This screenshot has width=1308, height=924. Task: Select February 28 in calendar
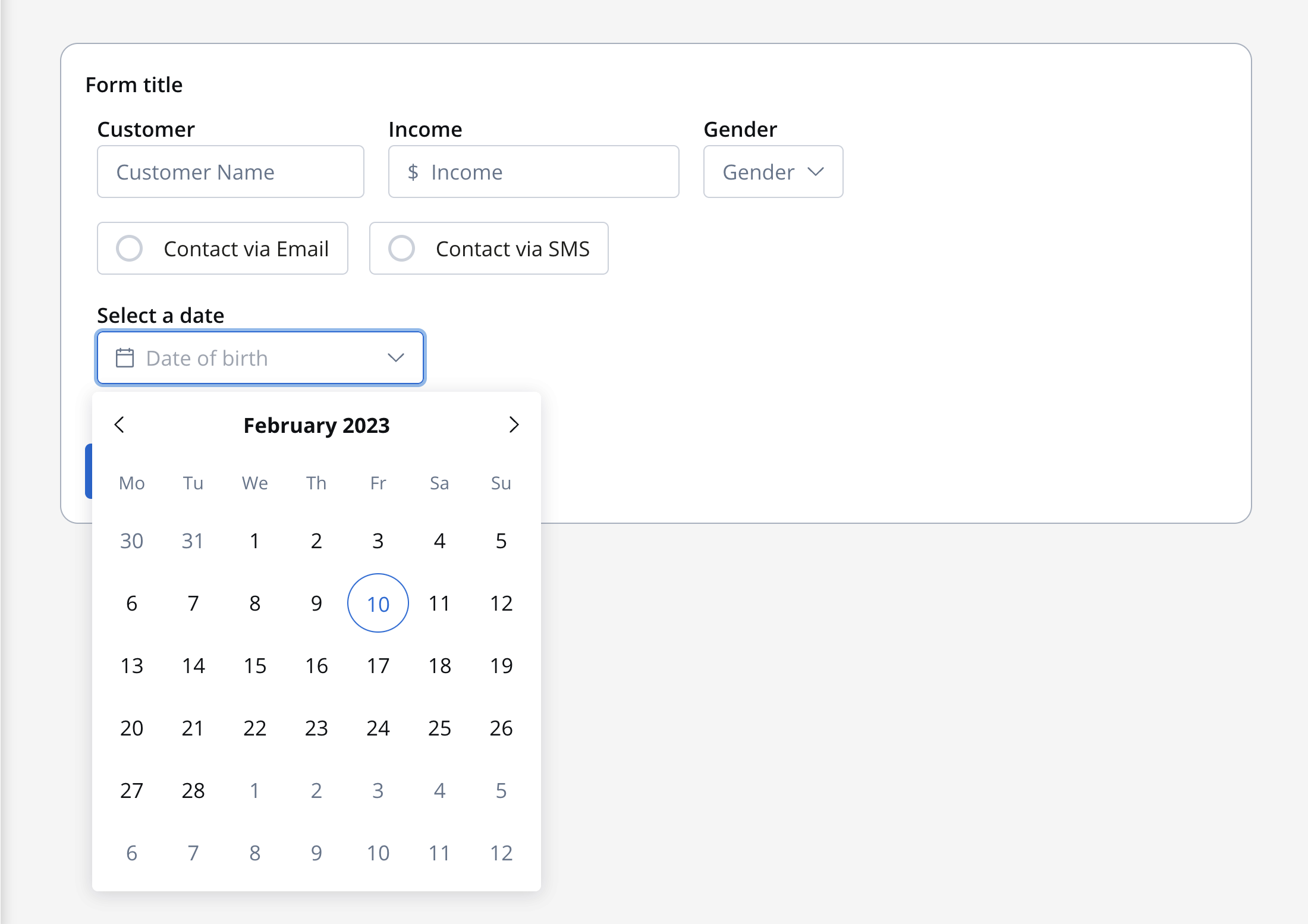(193, 790)
